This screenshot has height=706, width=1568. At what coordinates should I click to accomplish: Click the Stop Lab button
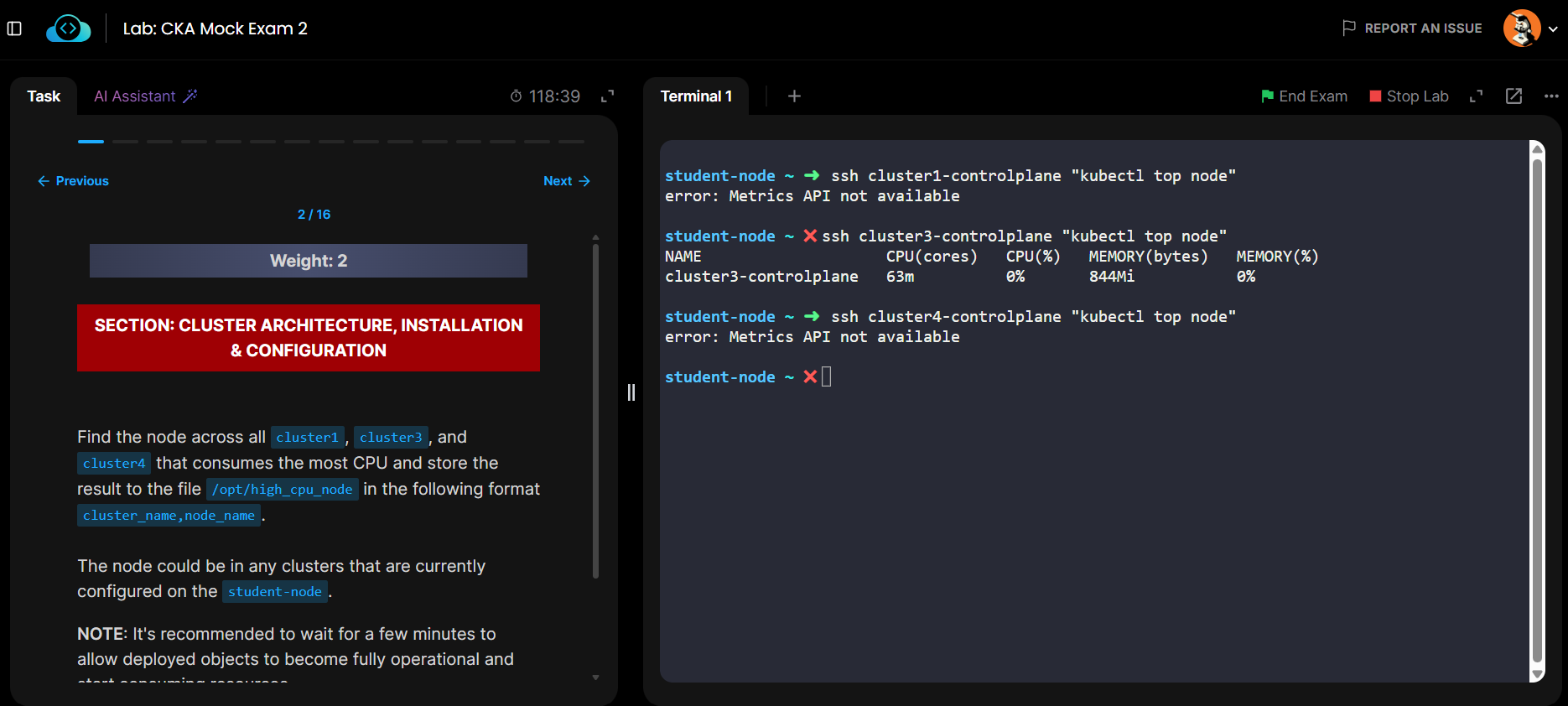[1409, 96]
